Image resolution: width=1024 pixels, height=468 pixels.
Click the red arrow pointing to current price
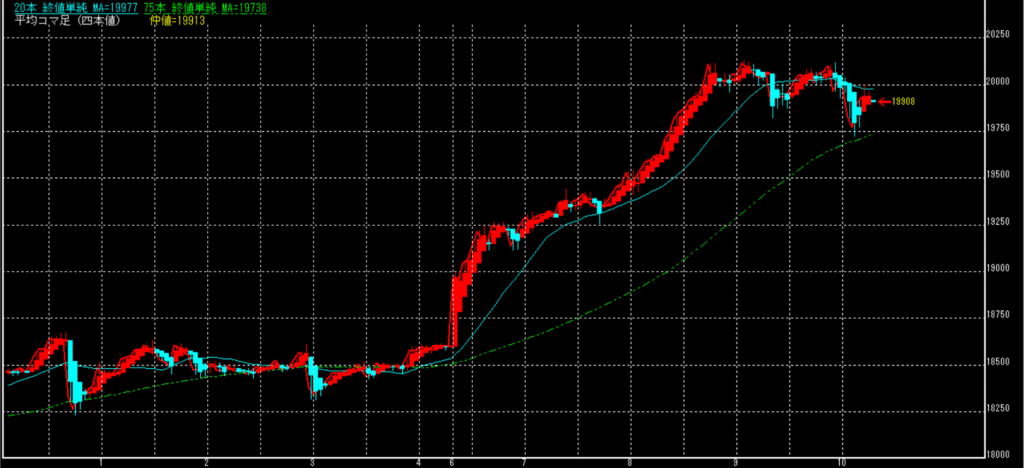883,101
